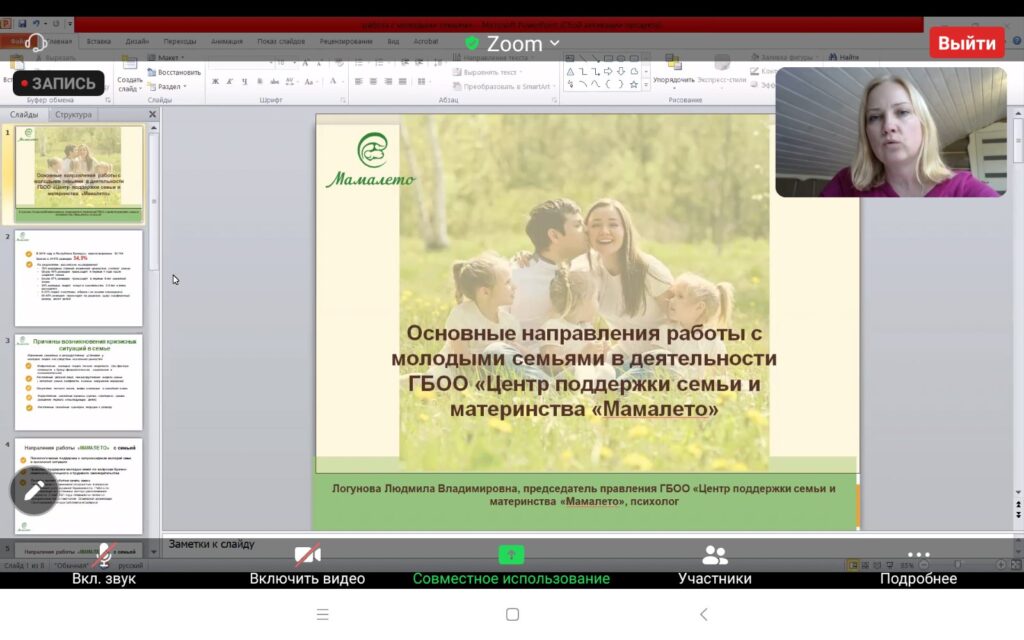Open the Acrobat ribbon tab
Viewport: 1024px width, 640px height.
[x=425, y=41]
